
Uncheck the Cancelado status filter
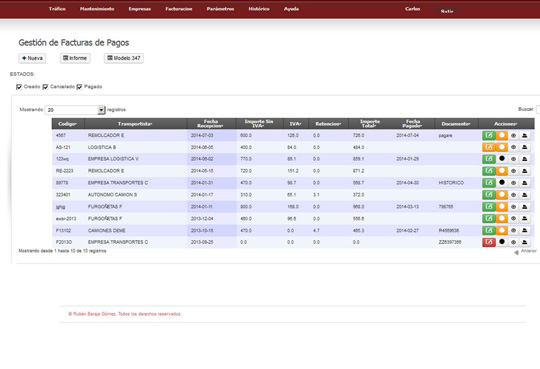coord(45,87)
